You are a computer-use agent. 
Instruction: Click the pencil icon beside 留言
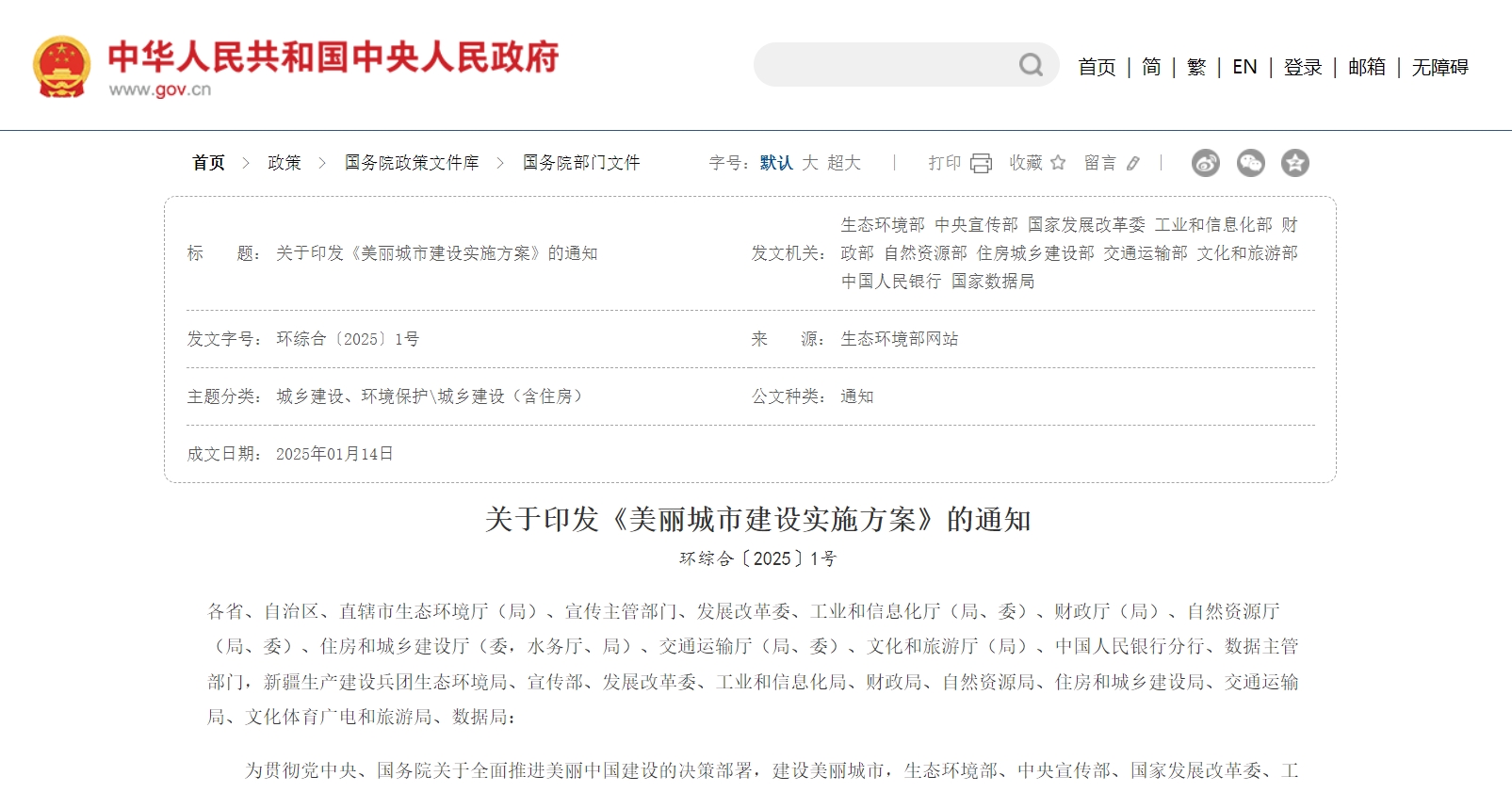pyautogui.click(x=1133, y=163)
